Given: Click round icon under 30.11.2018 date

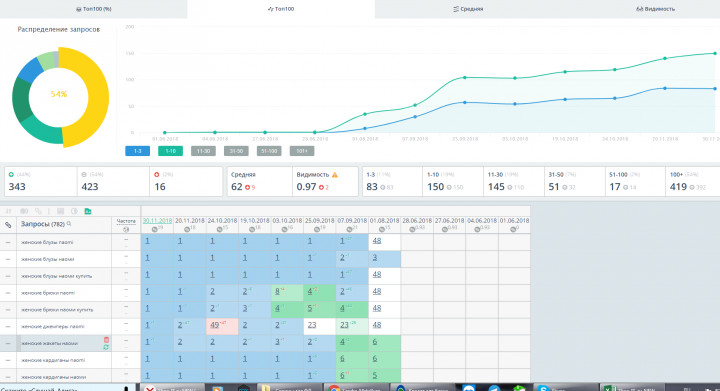Looking at the screenshot, I should click(x=155, y=229).
